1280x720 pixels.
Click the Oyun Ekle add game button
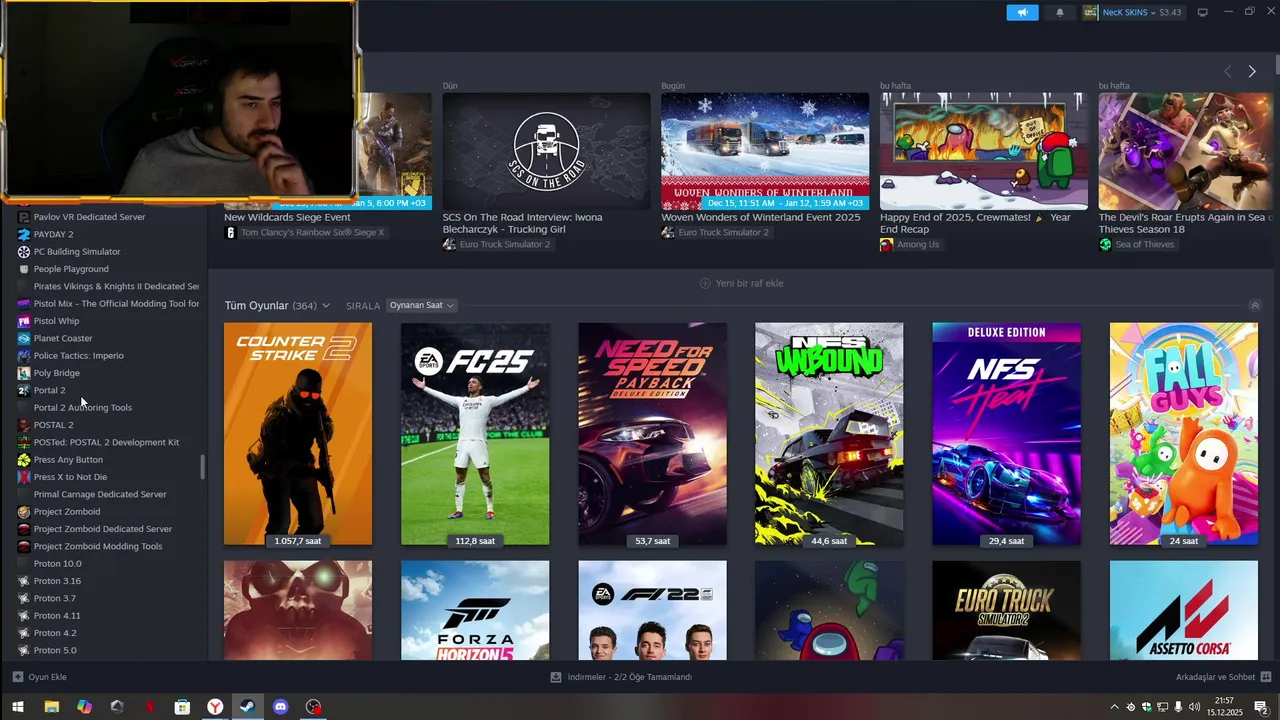tap(39, 677)
